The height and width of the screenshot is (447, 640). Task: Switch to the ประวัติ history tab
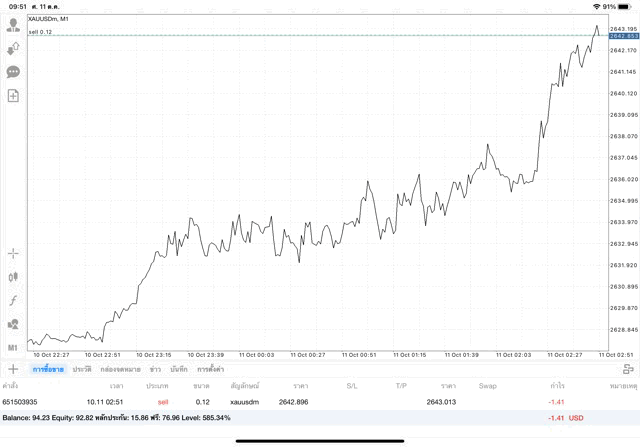[x=81, y=369]
